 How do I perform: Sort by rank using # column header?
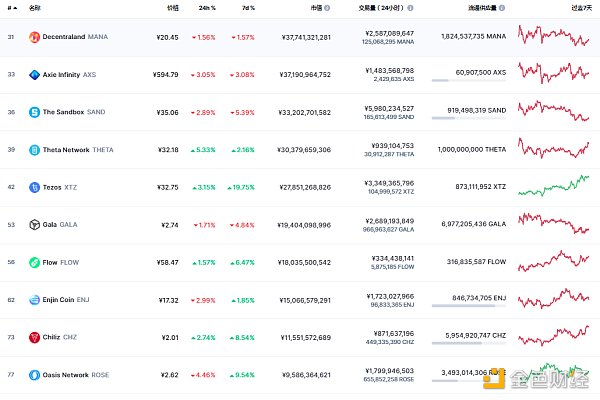[12, 8]
